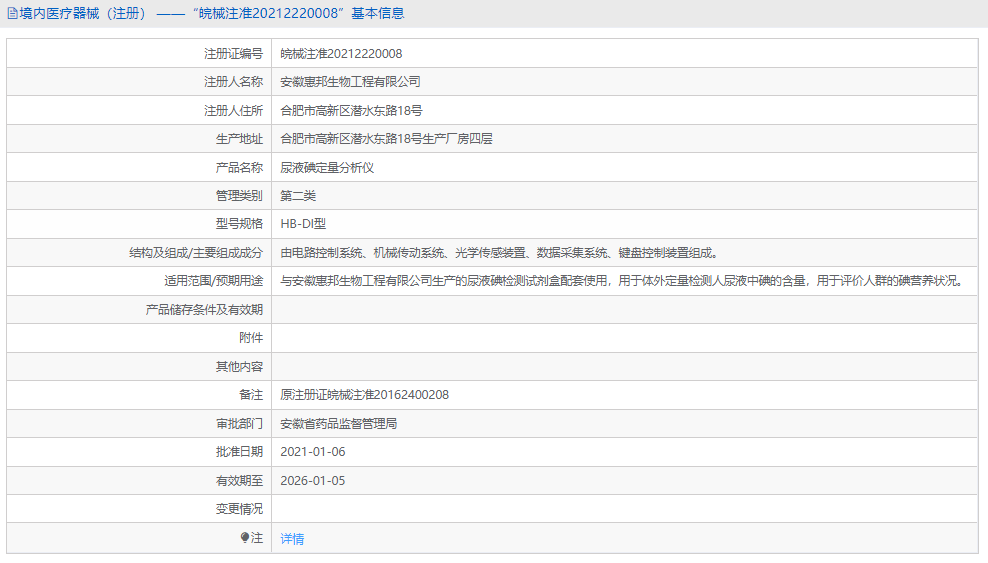Click approval department 安徽省药品监督管理局
Viewport: 988px width, 563px height.
click(x=339, y=424)
